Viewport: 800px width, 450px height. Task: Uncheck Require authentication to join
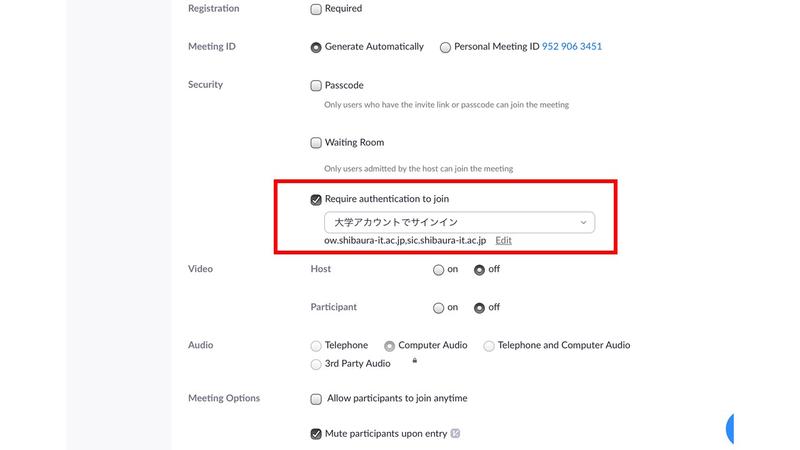(316, 199)
